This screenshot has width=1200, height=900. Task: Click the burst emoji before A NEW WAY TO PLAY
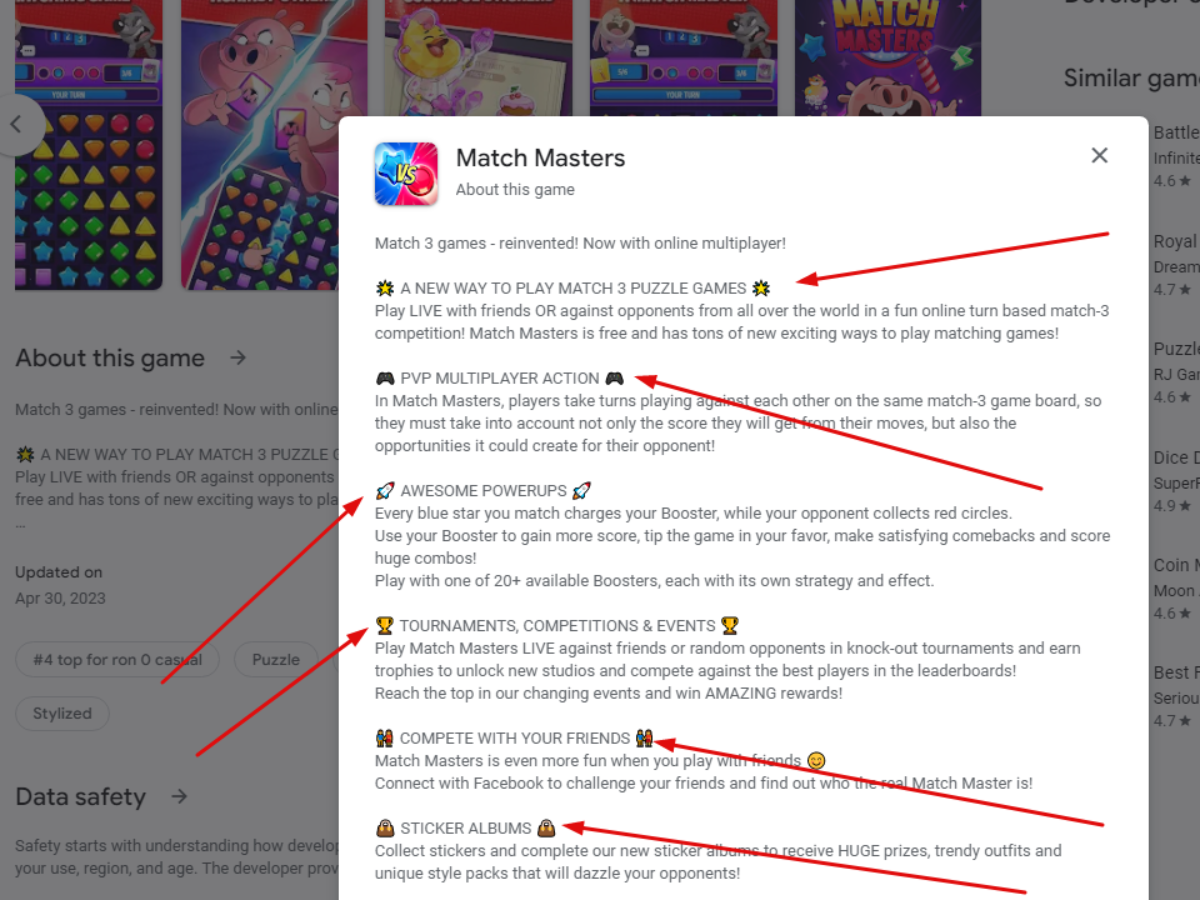click(385, 289)
